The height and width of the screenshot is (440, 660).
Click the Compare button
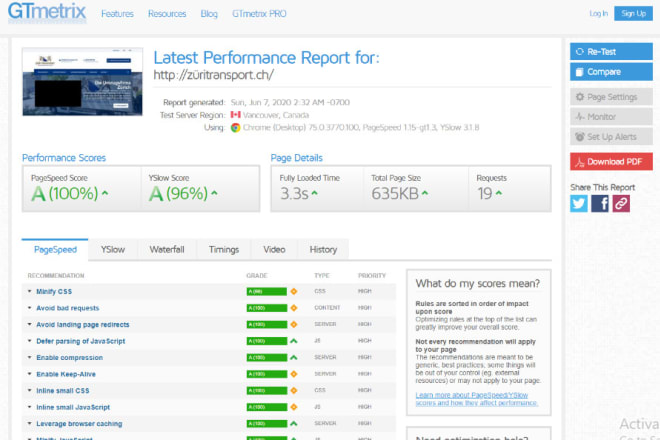611,72
